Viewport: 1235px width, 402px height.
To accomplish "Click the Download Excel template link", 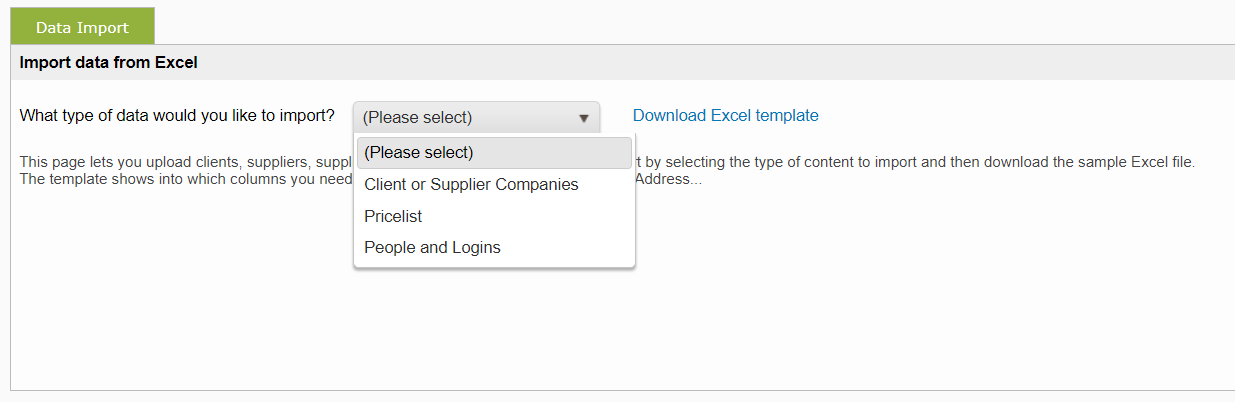I will coord(725,116).
